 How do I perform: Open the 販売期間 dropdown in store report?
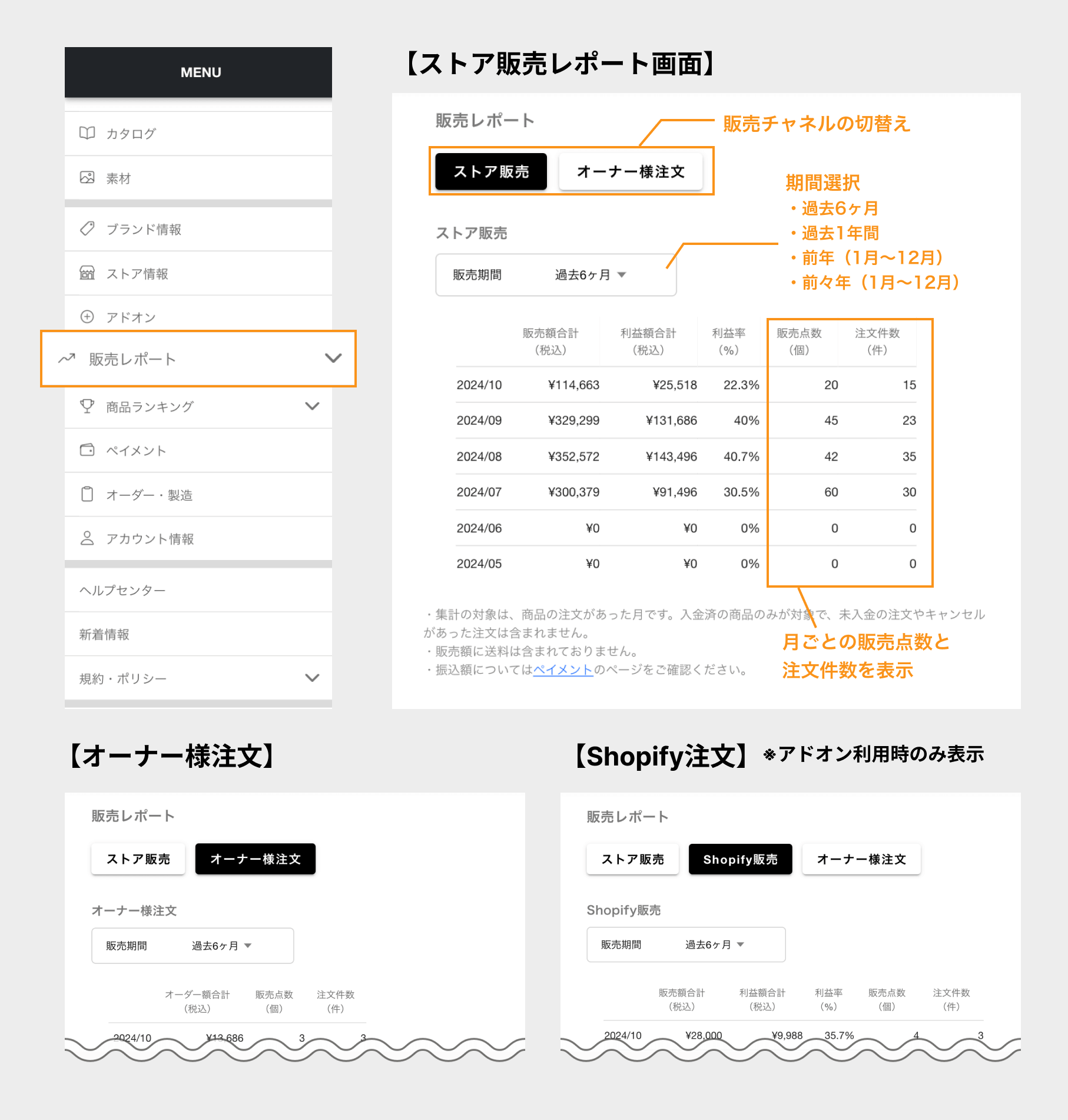pyautogui.click(x=556, y=275)
